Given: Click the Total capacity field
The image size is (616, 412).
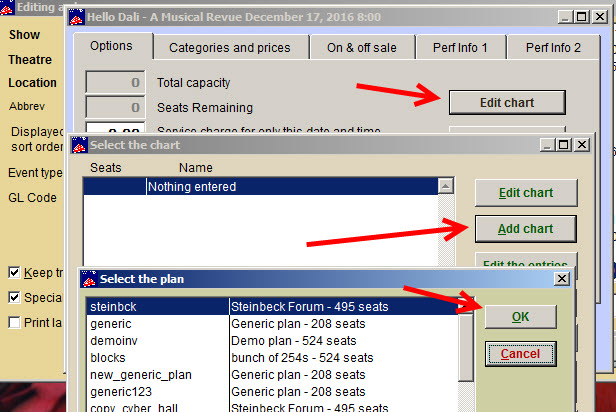Looking at the screenshot, I should click(x=116, y=82).
